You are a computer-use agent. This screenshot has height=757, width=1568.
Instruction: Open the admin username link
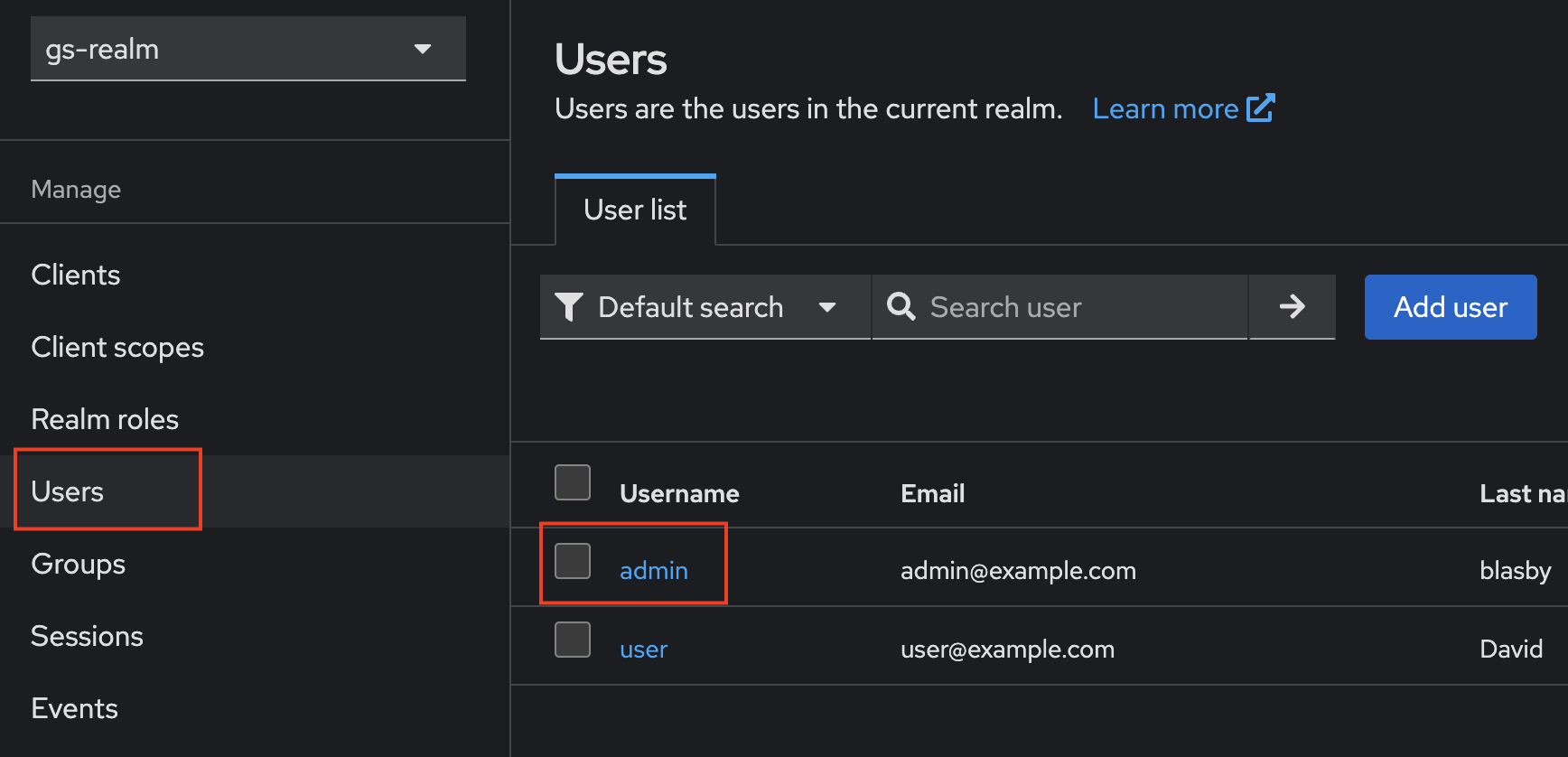[654, 571]
